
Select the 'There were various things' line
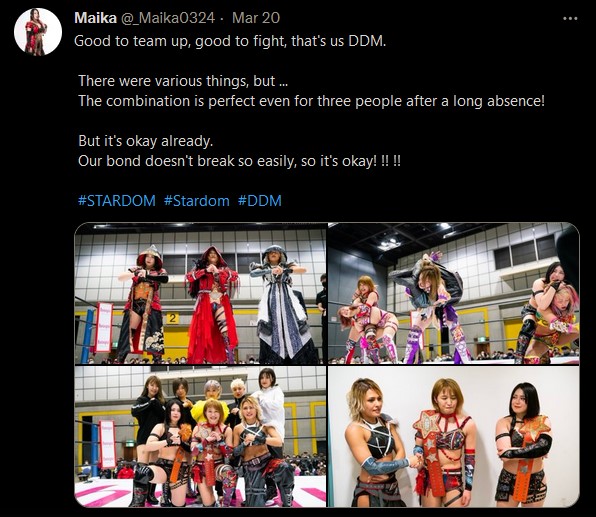[x=183, y=81]
